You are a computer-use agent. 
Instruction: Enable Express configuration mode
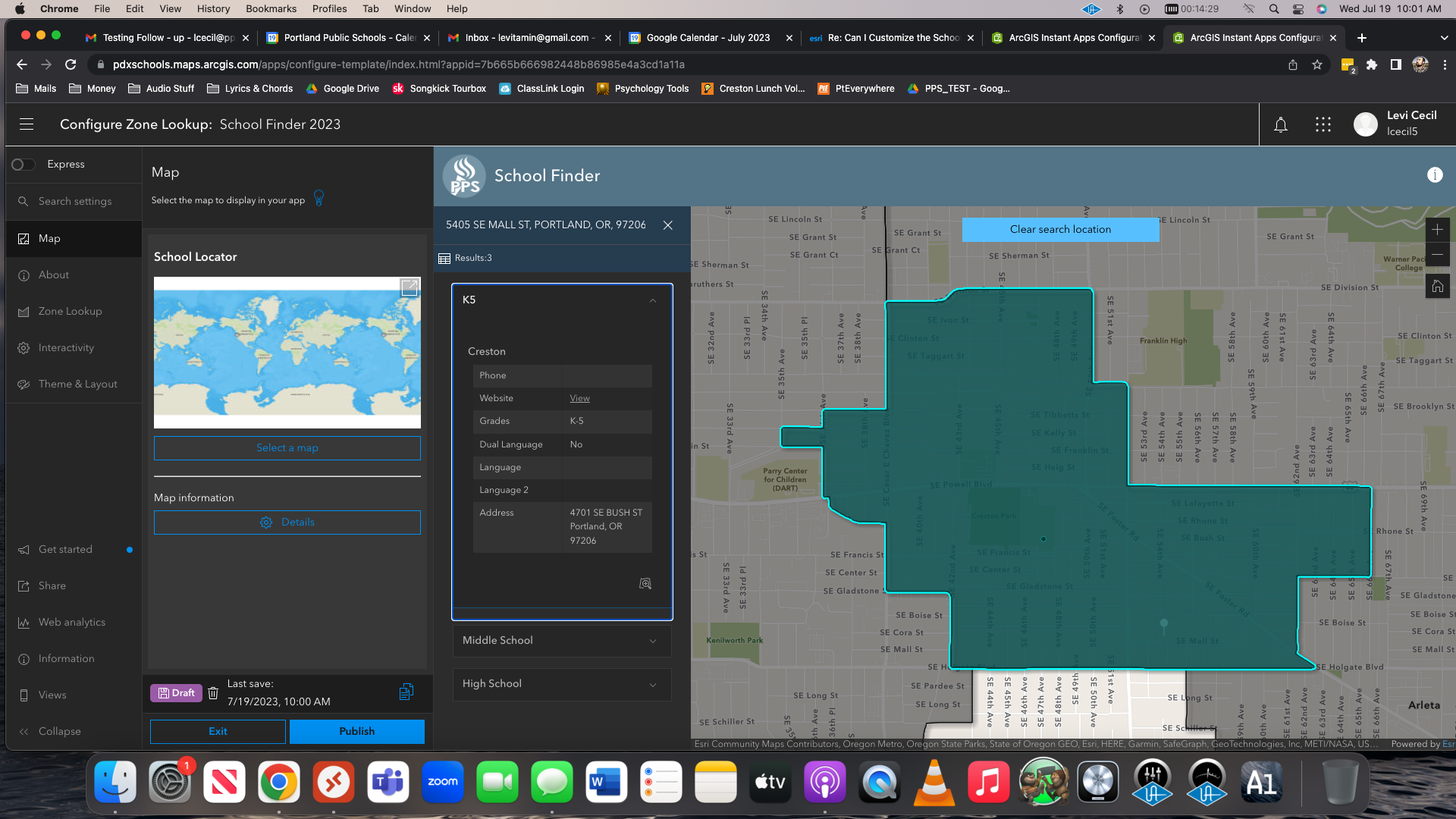click(23, 164)
